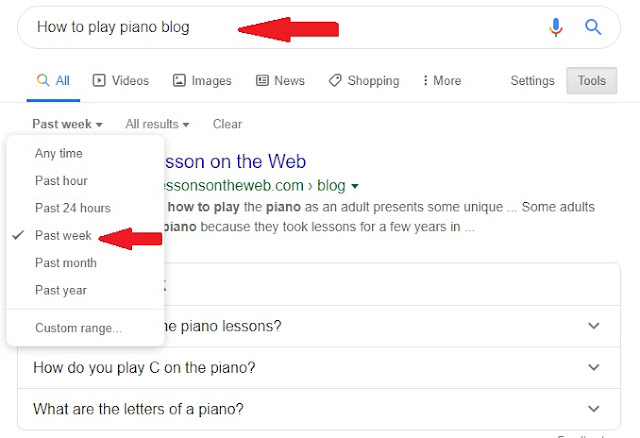Click the microphone voice search icon
Viewport: 640px width, 438px height.
pyautogui.click(x=556, y=27)
